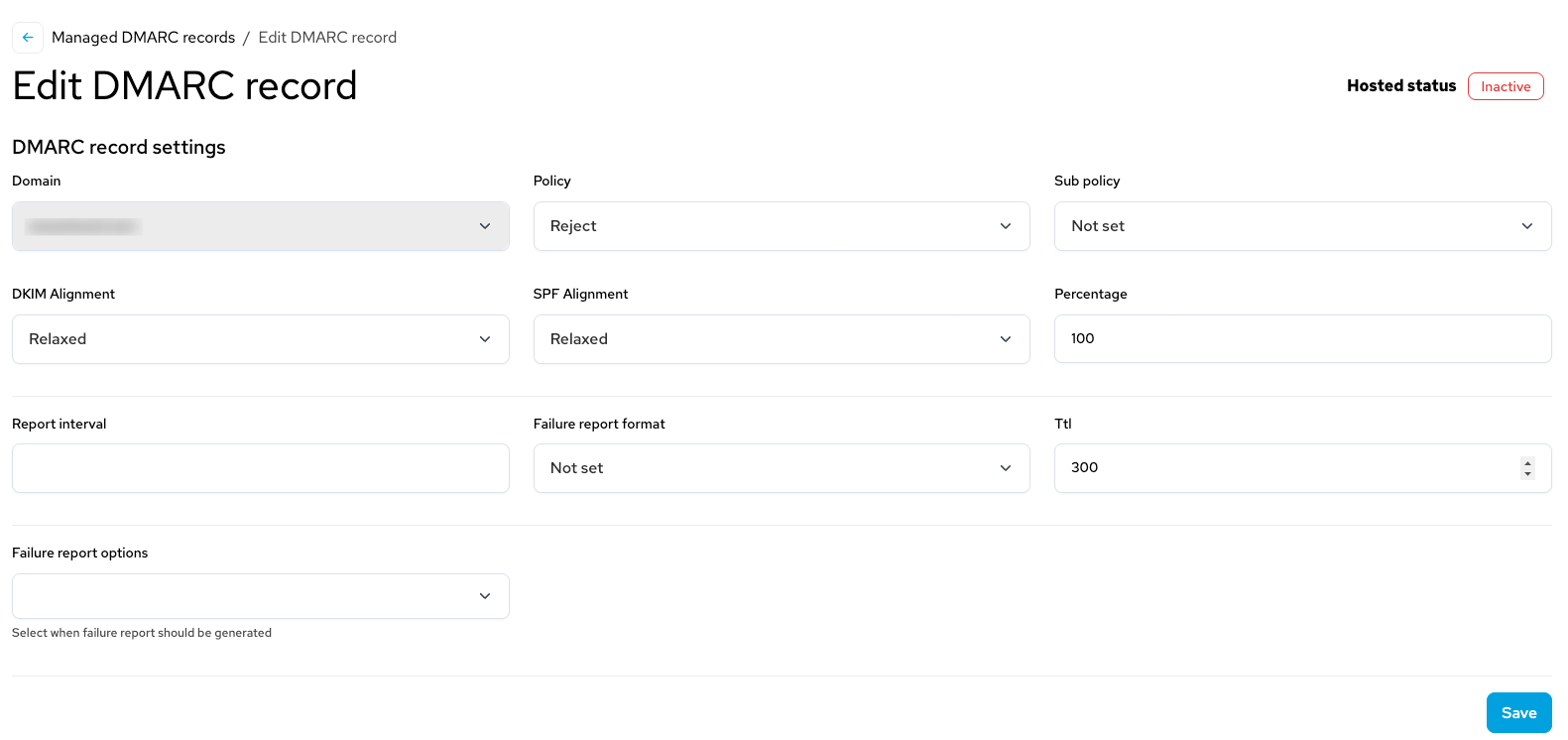Screen dimensions: 1568x740
Task: Focus the Percentage input field
Action: pos(1303,339)
